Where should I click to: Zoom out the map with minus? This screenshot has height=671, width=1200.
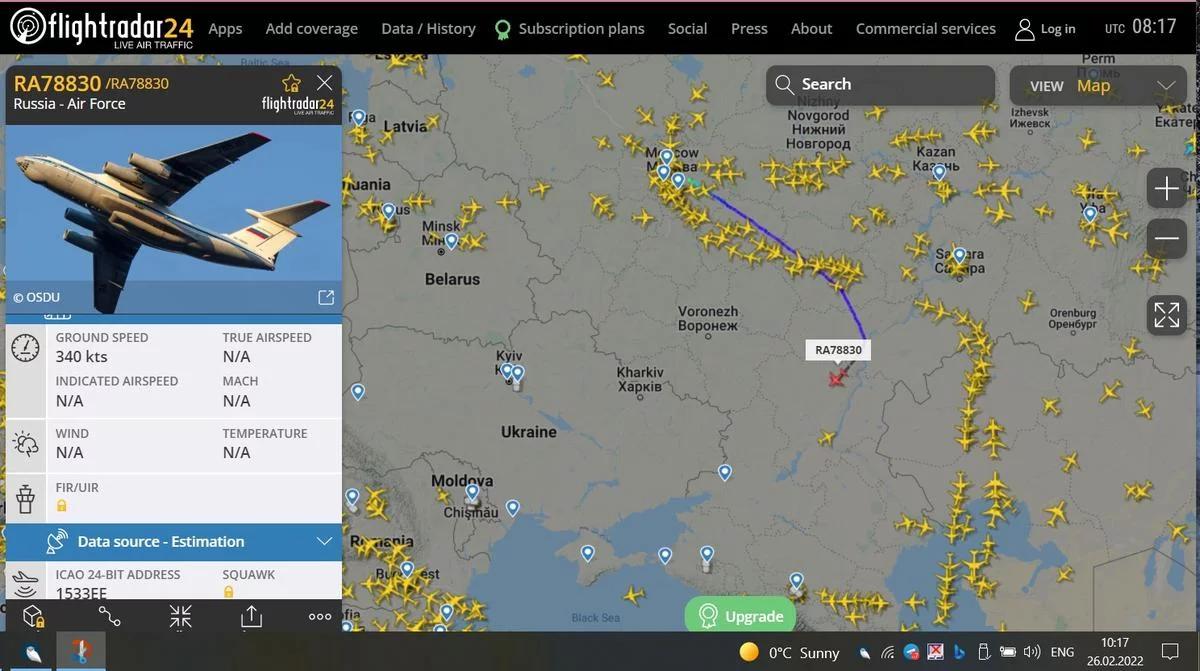tap(1167, 238)
